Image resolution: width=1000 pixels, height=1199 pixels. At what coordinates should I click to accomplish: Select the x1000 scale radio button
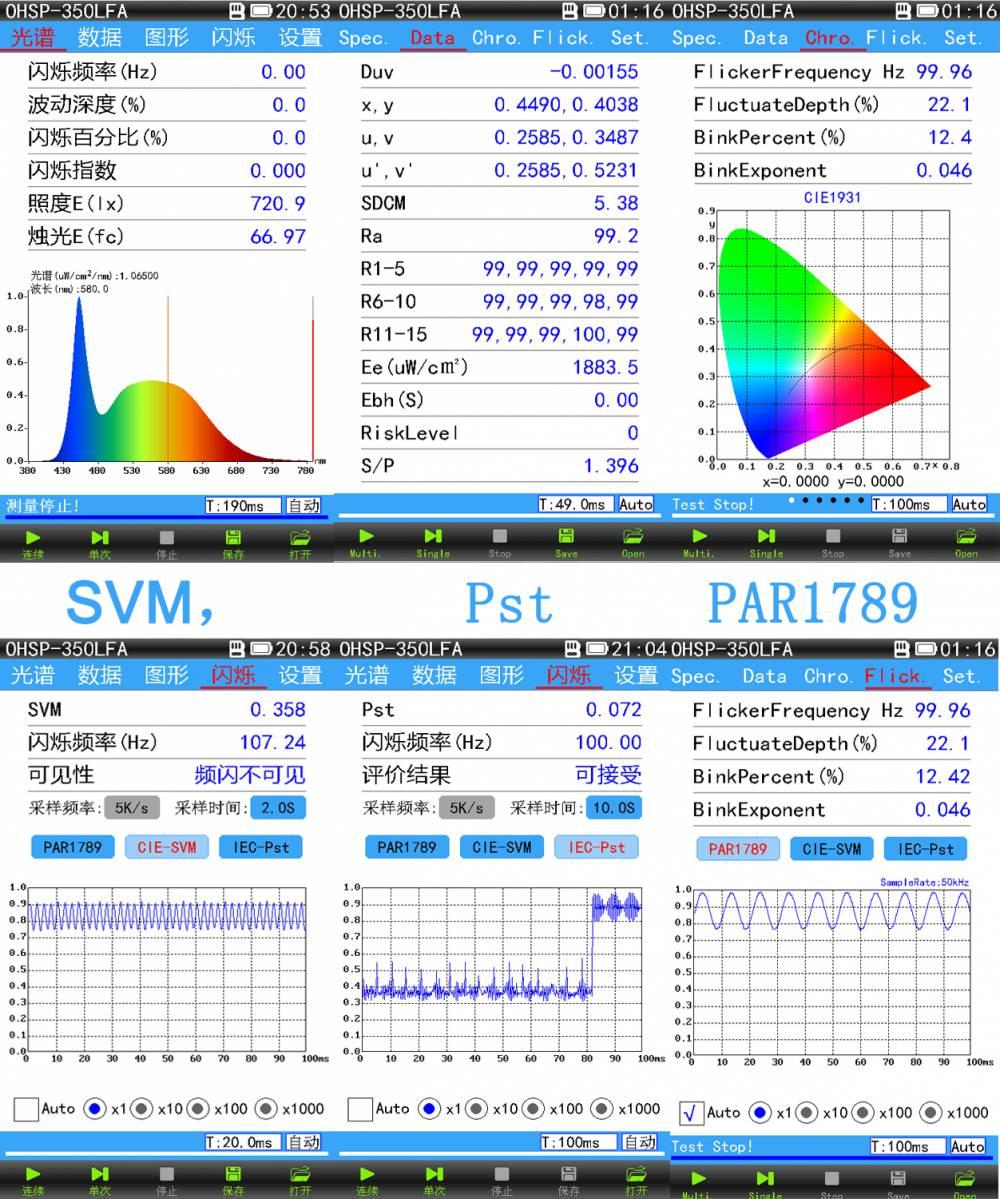[265, 1109]
